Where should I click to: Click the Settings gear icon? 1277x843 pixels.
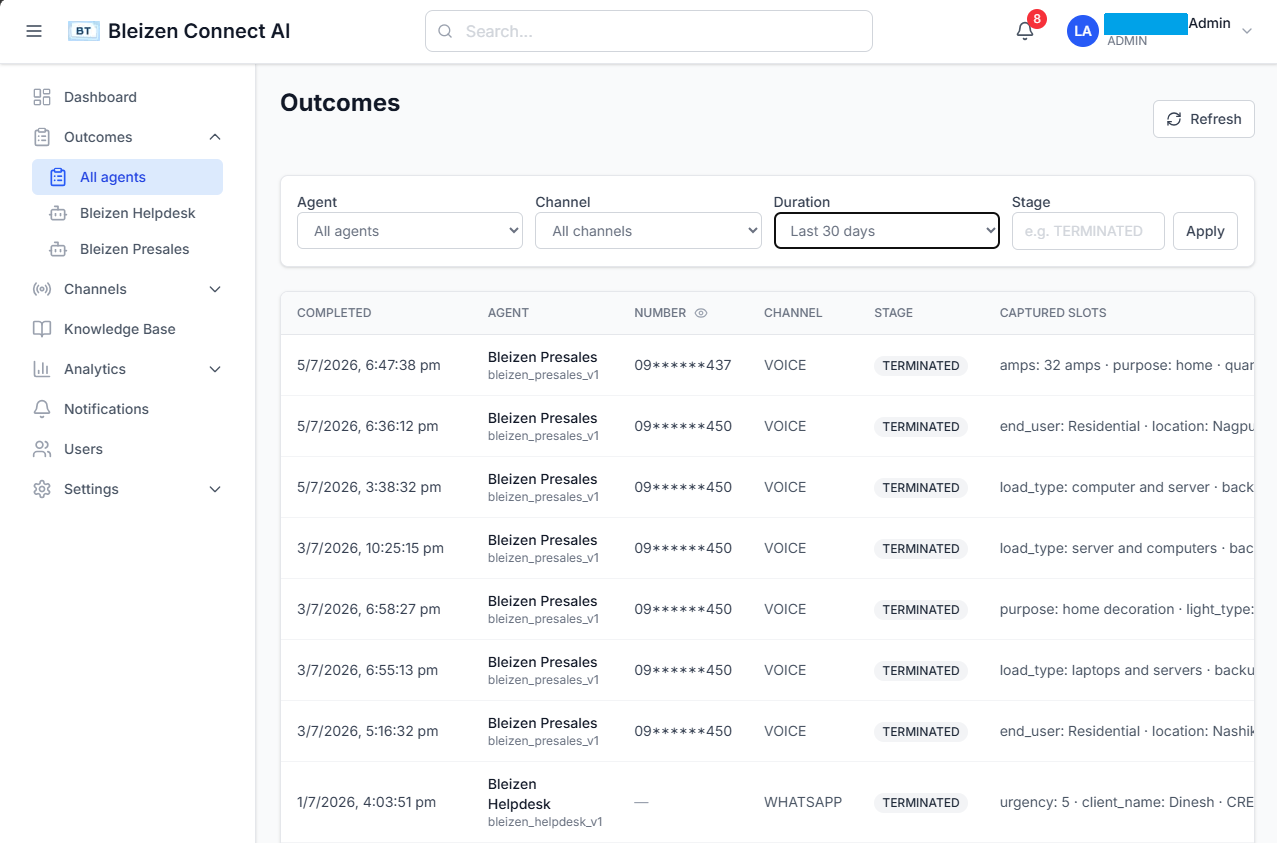[42, 489]
